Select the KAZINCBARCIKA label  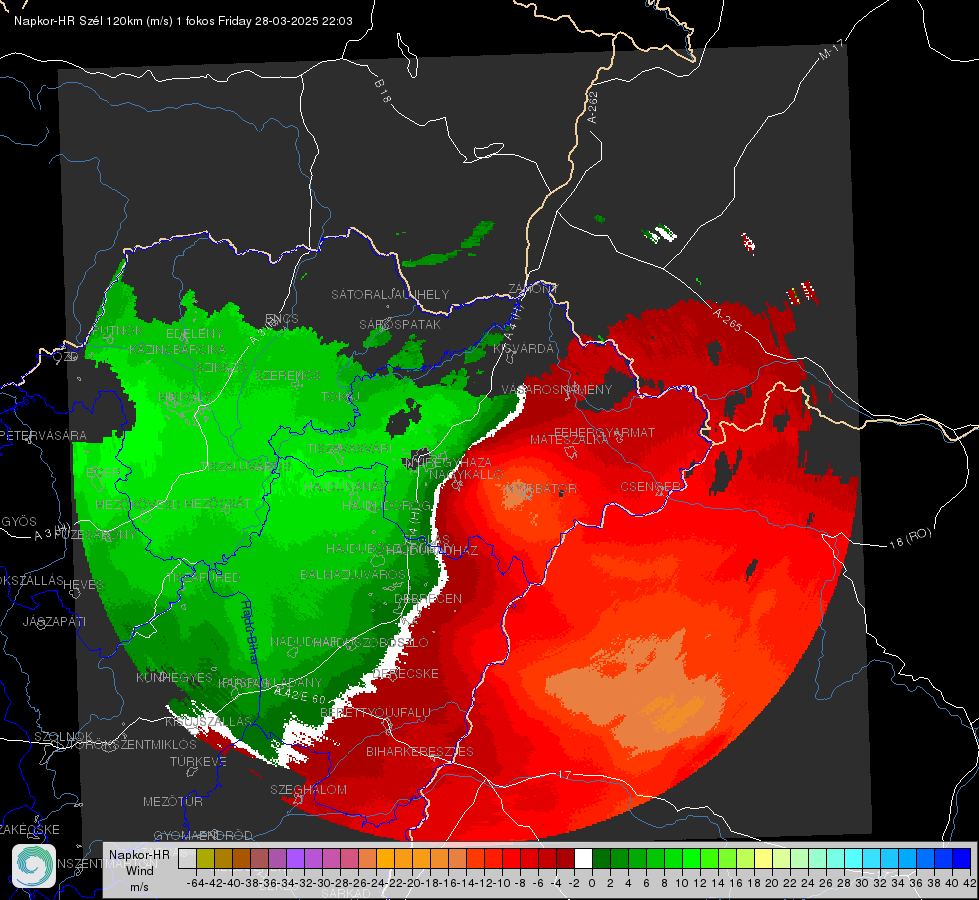tap(177, 349)
